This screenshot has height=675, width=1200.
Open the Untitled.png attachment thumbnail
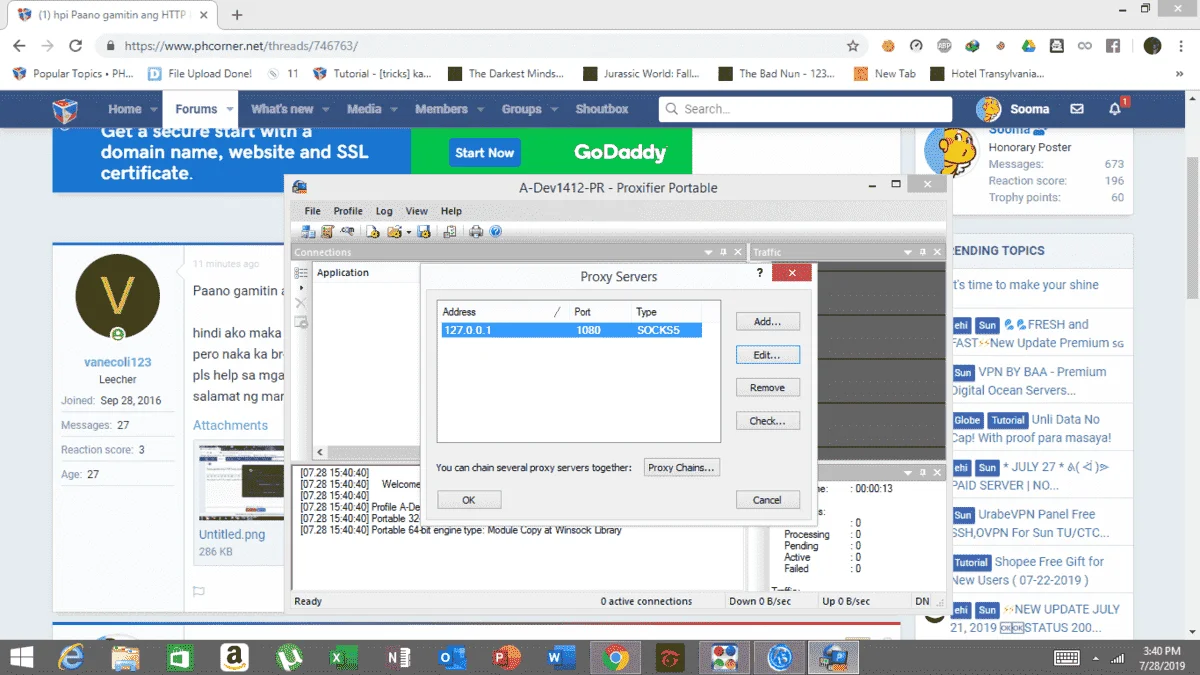241,484
